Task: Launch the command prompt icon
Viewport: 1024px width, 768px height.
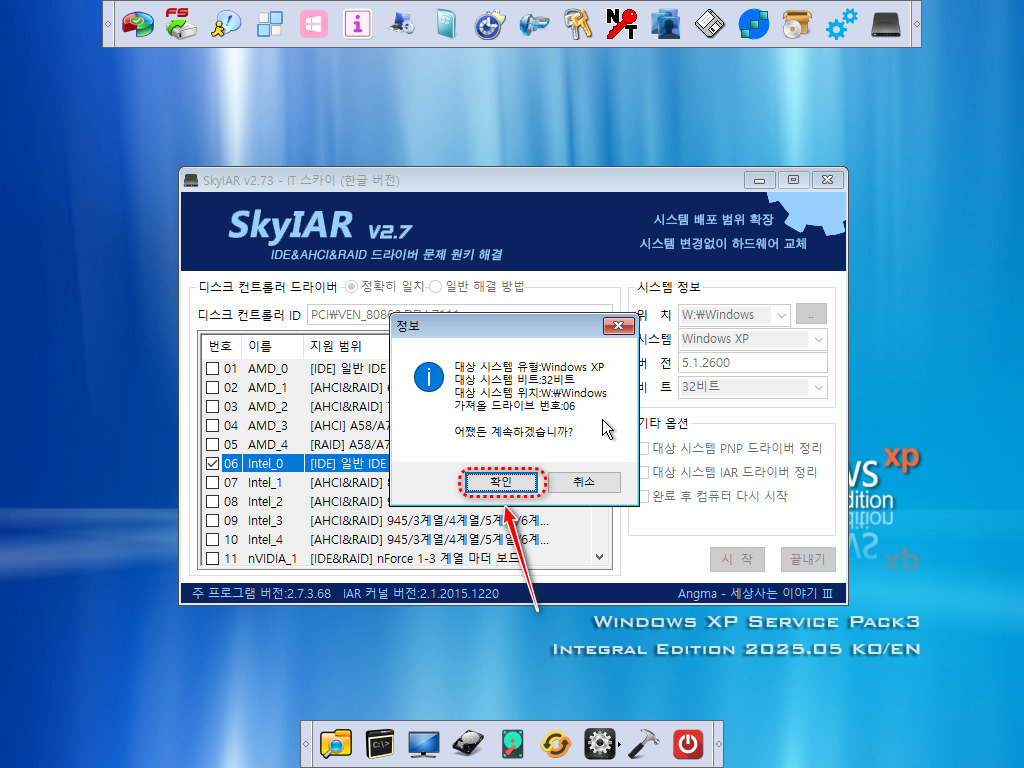Action: click(x=379, y=744)
